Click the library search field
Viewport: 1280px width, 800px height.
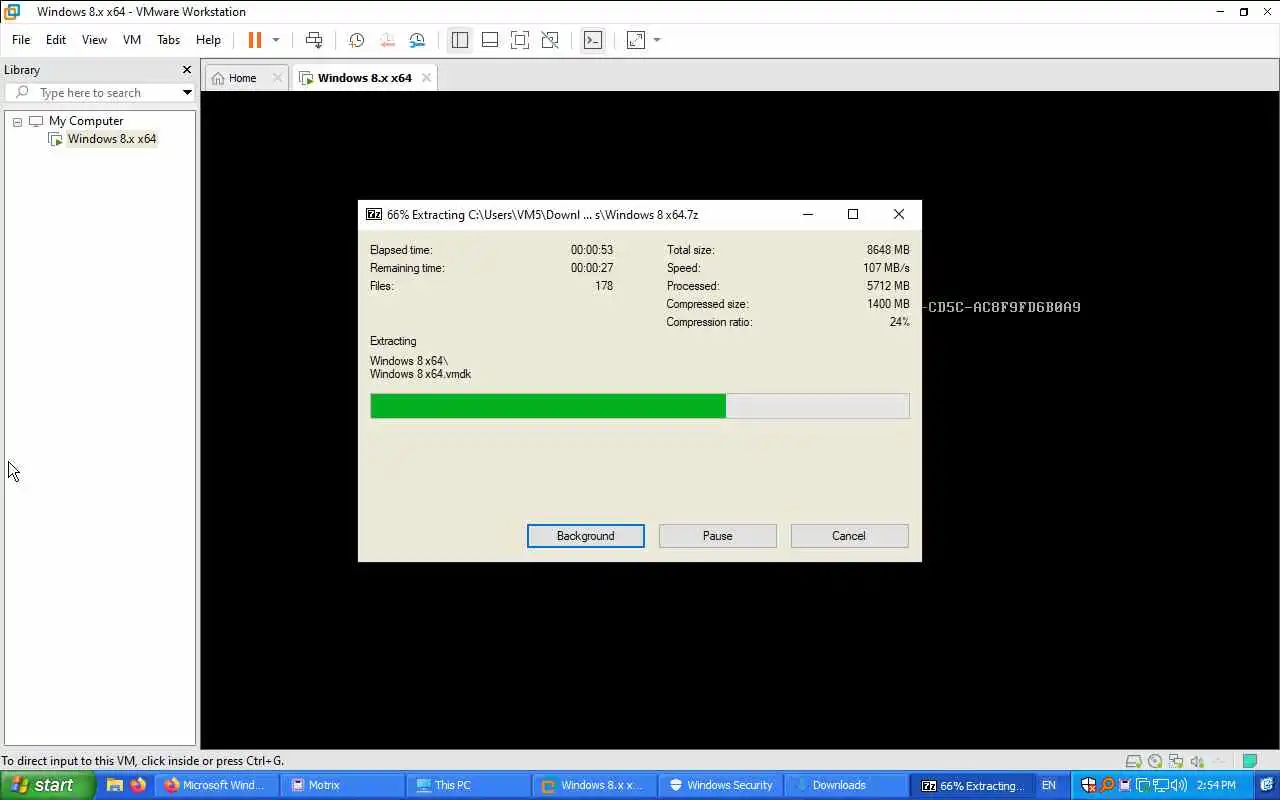click(x=98, y=93)
